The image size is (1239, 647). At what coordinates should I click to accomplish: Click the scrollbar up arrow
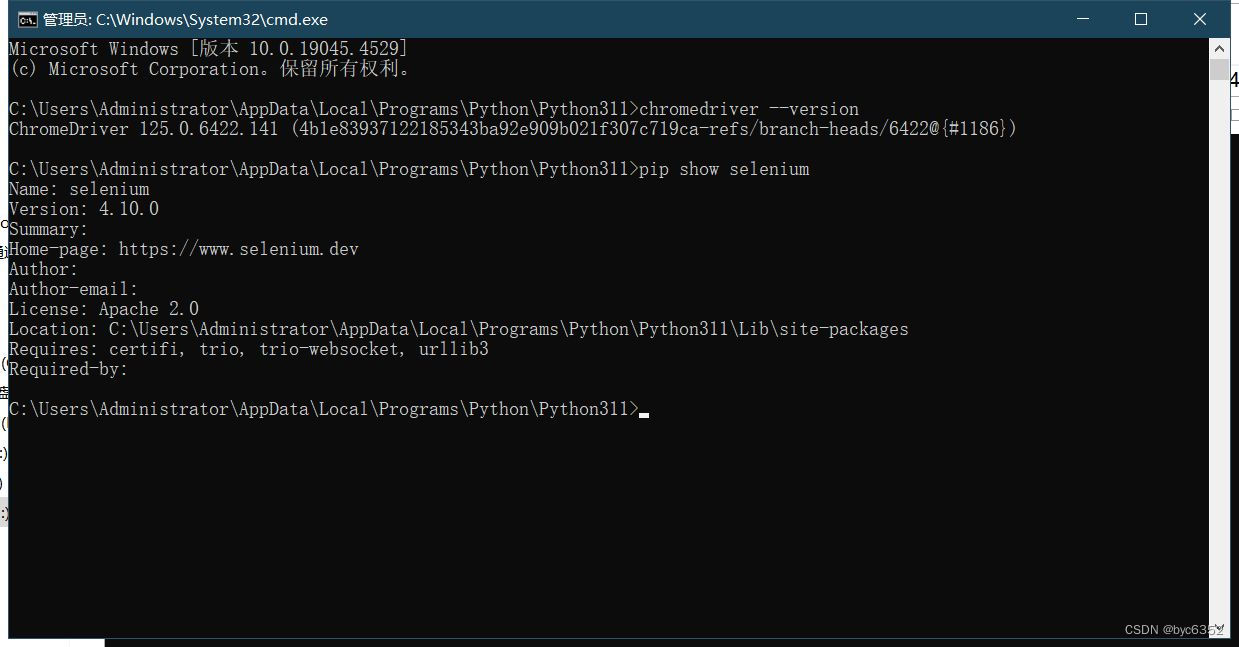[1218, 47]
